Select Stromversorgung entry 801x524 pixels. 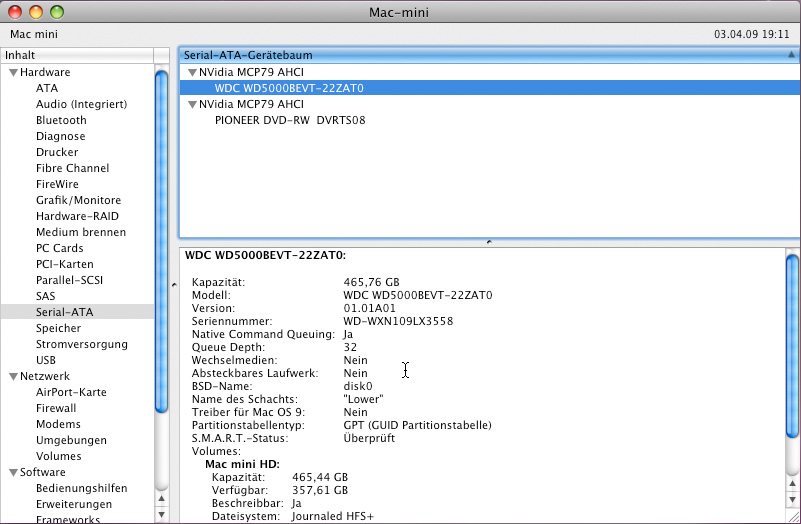click(x=82, y=344)
